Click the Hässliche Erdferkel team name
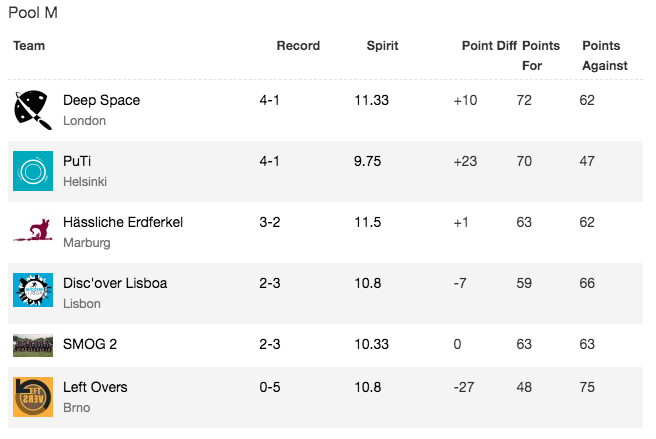Viewport: 656px width, 439px height. (123, 222)
